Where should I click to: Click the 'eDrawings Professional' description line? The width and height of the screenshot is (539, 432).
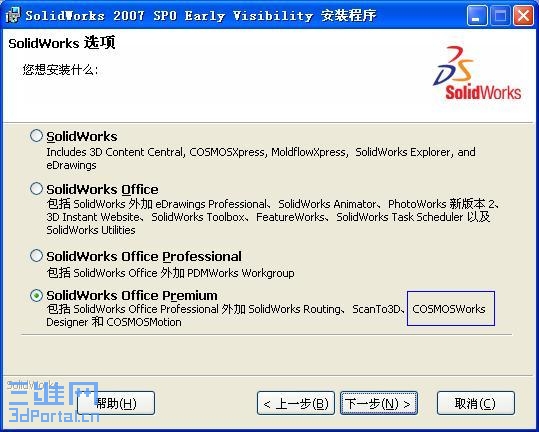click(273, 204)
